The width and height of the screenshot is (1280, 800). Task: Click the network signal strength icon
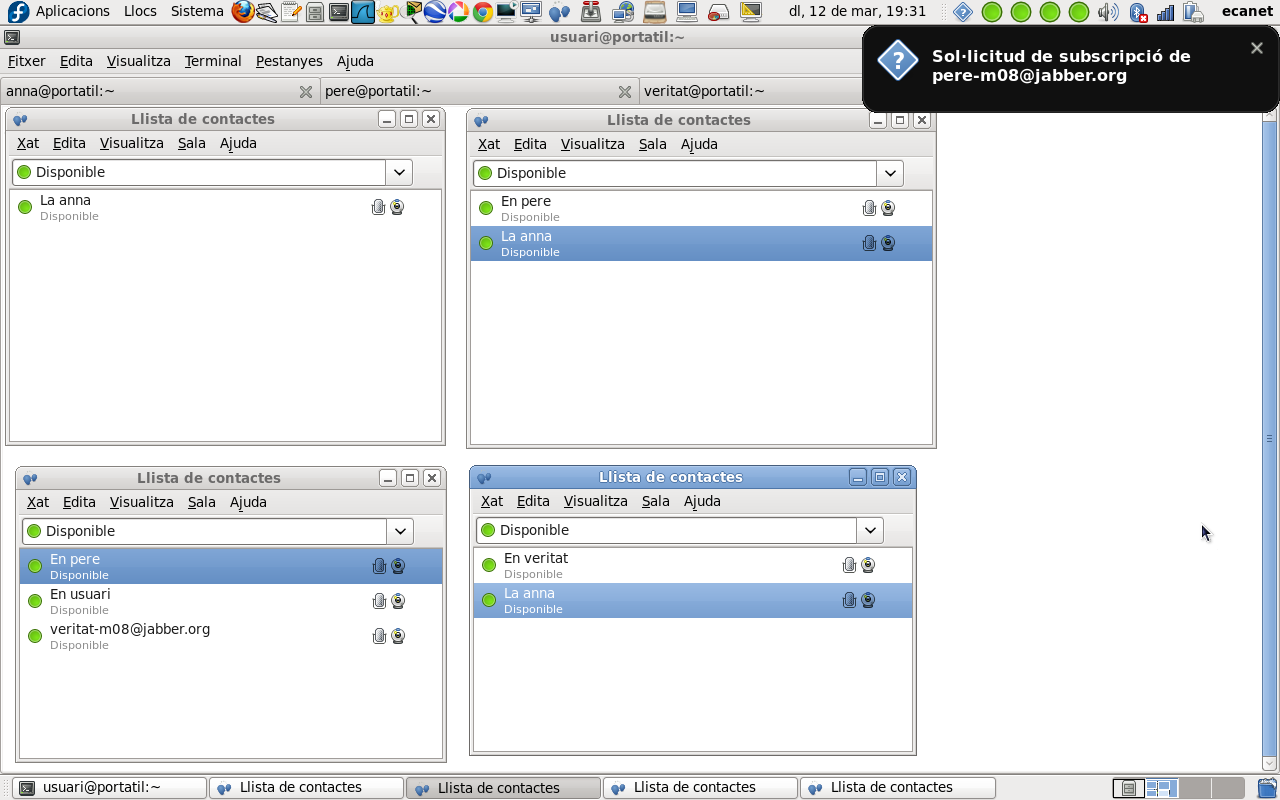[x=1165, y=12]
